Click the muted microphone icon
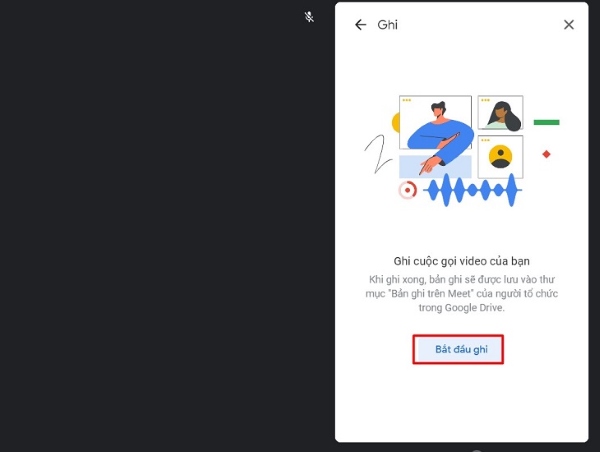Screen dimensions: 600x452 pos(309,17)
